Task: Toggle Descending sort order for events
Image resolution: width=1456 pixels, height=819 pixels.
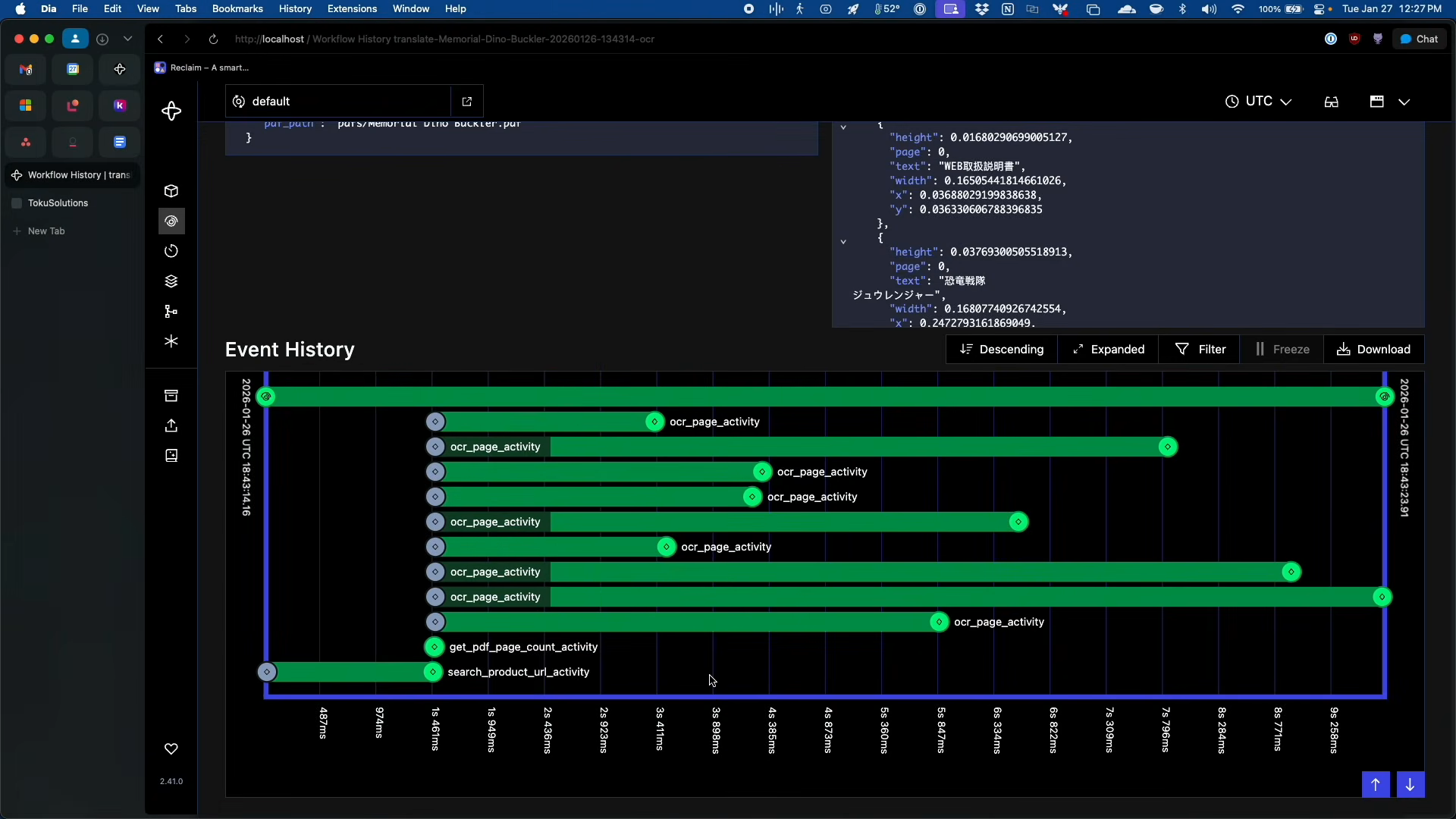Action: (x=1002, y=350)
